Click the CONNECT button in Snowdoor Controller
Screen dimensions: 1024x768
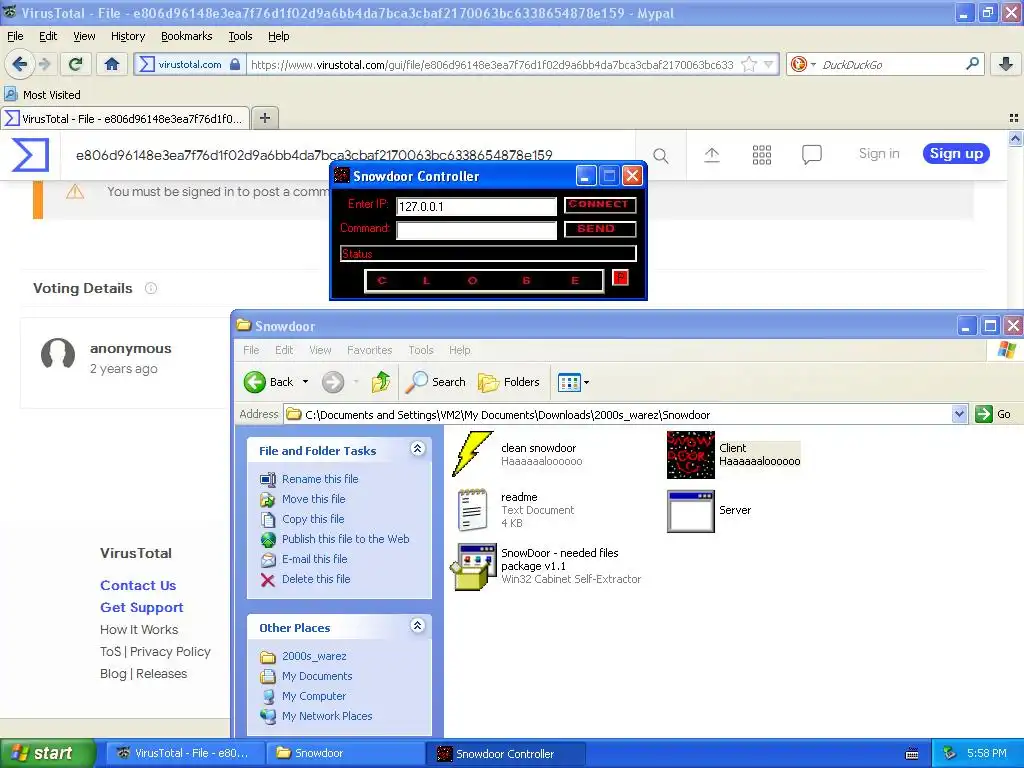tap(600, 204)
